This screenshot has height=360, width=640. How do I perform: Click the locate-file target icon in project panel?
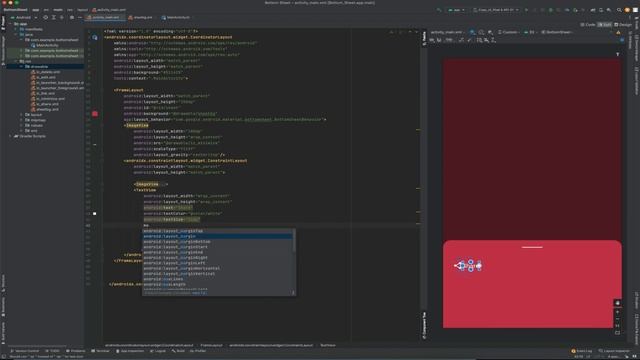pos(45,18)
